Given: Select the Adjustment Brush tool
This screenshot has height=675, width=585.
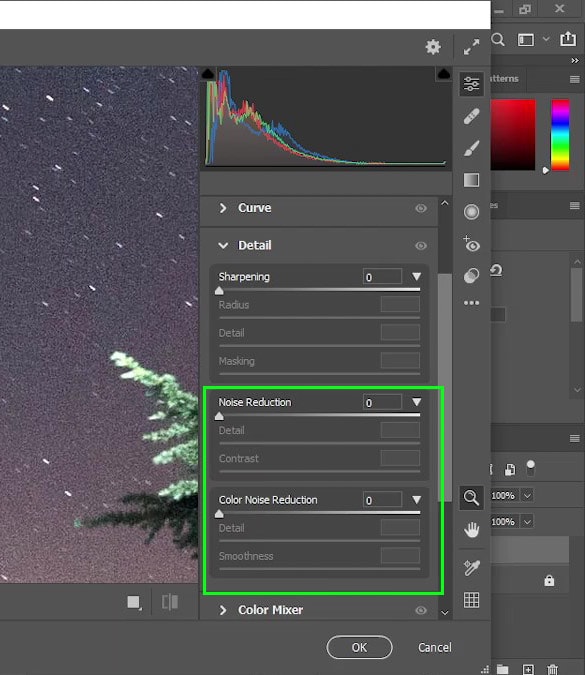Looking at the screenshot, I should tap(471, 149).
